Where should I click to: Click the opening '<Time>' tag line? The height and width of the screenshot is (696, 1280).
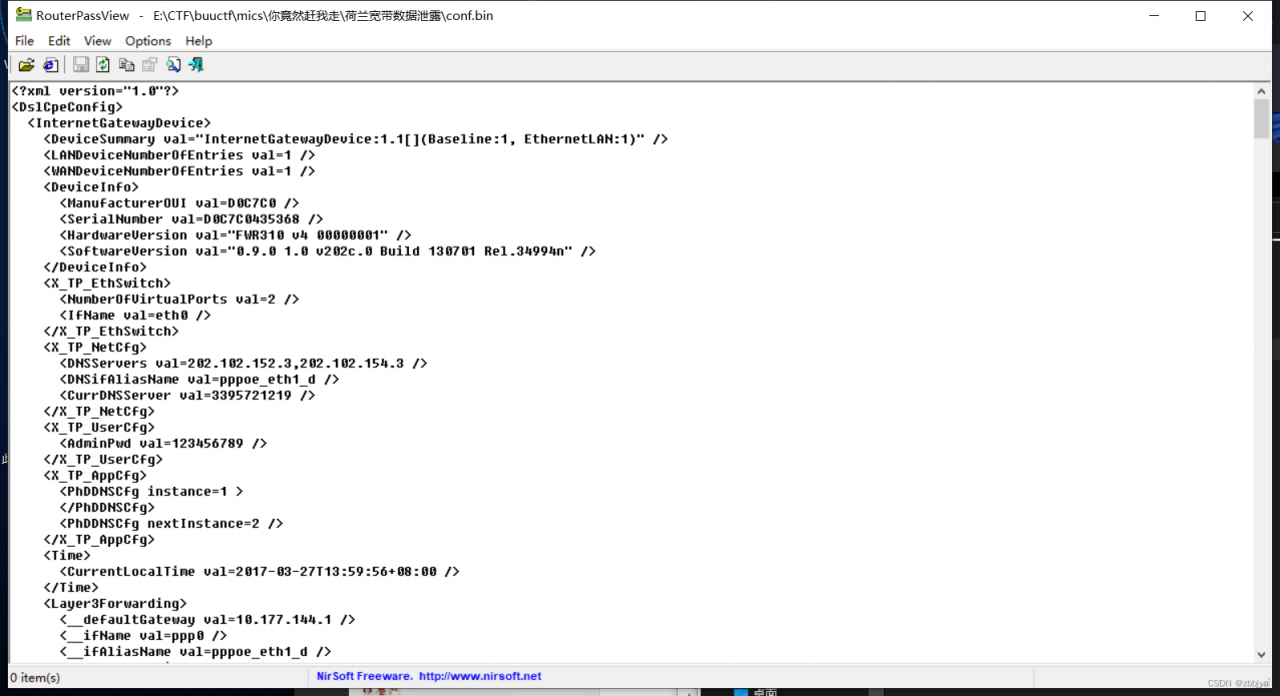coord(67,555)
